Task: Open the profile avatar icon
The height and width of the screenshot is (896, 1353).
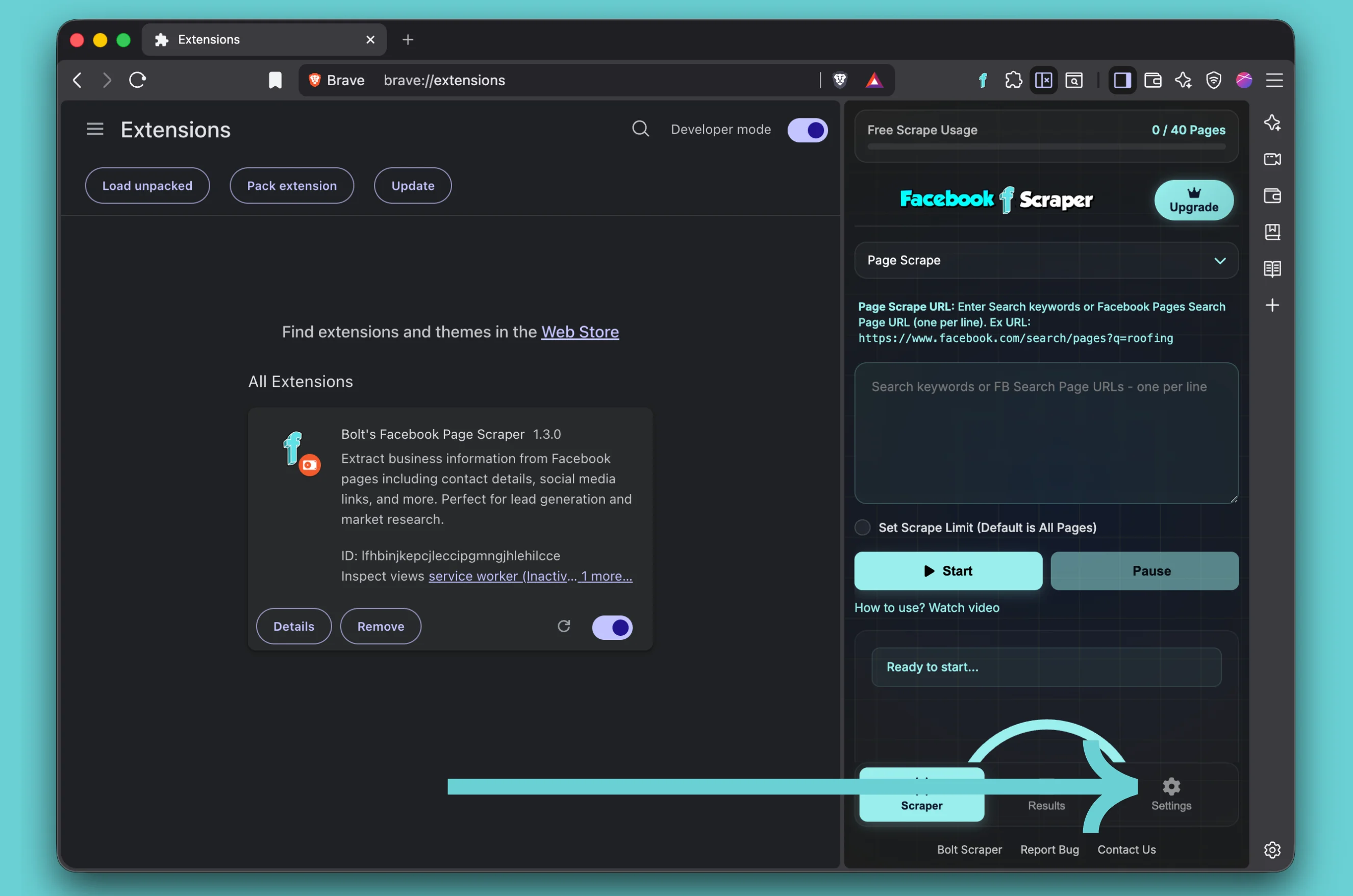Action: 1244,80
